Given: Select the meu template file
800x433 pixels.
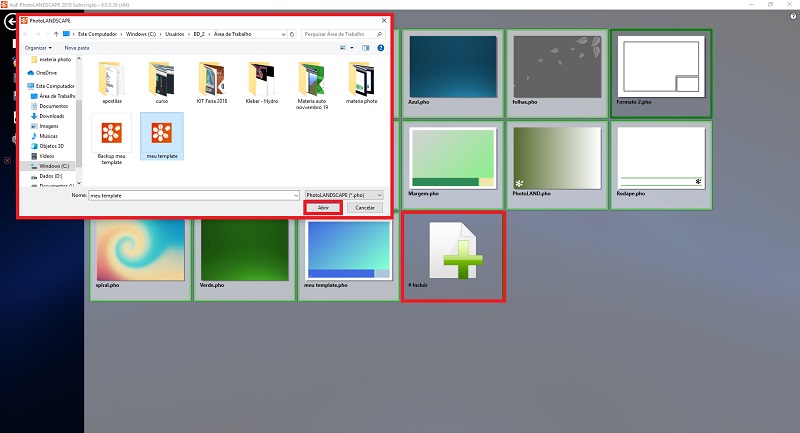Looking at the screenshot, I should click(162, 137).
